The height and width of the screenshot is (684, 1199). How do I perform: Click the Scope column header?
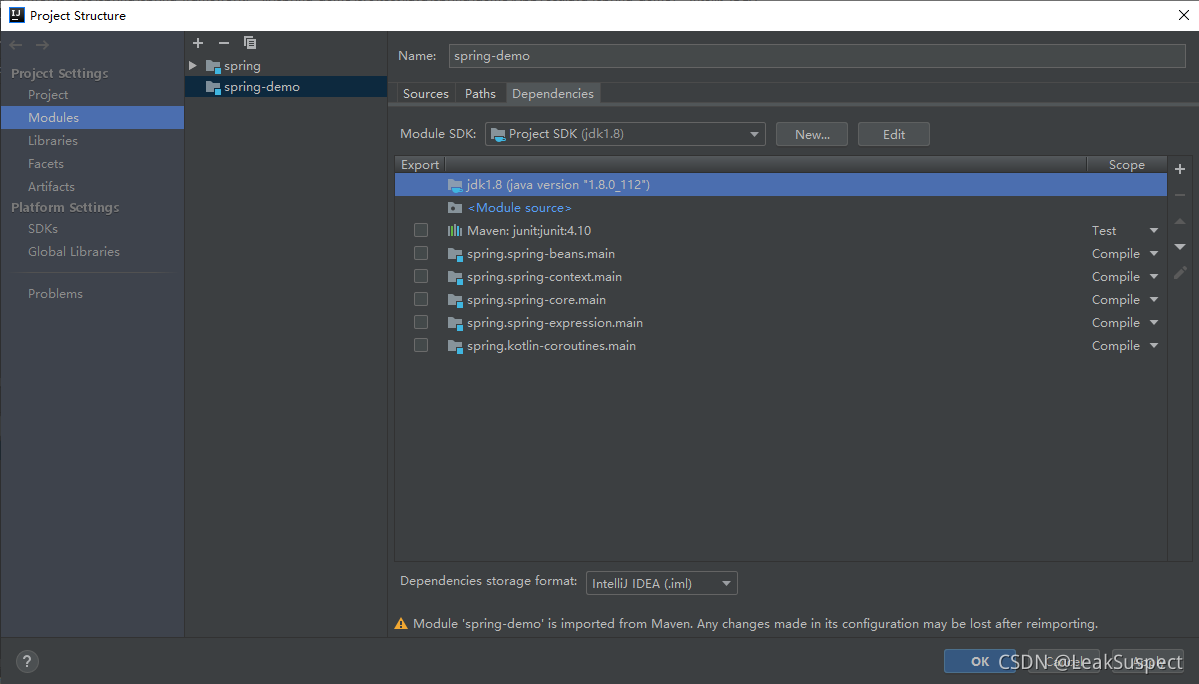1126,164
